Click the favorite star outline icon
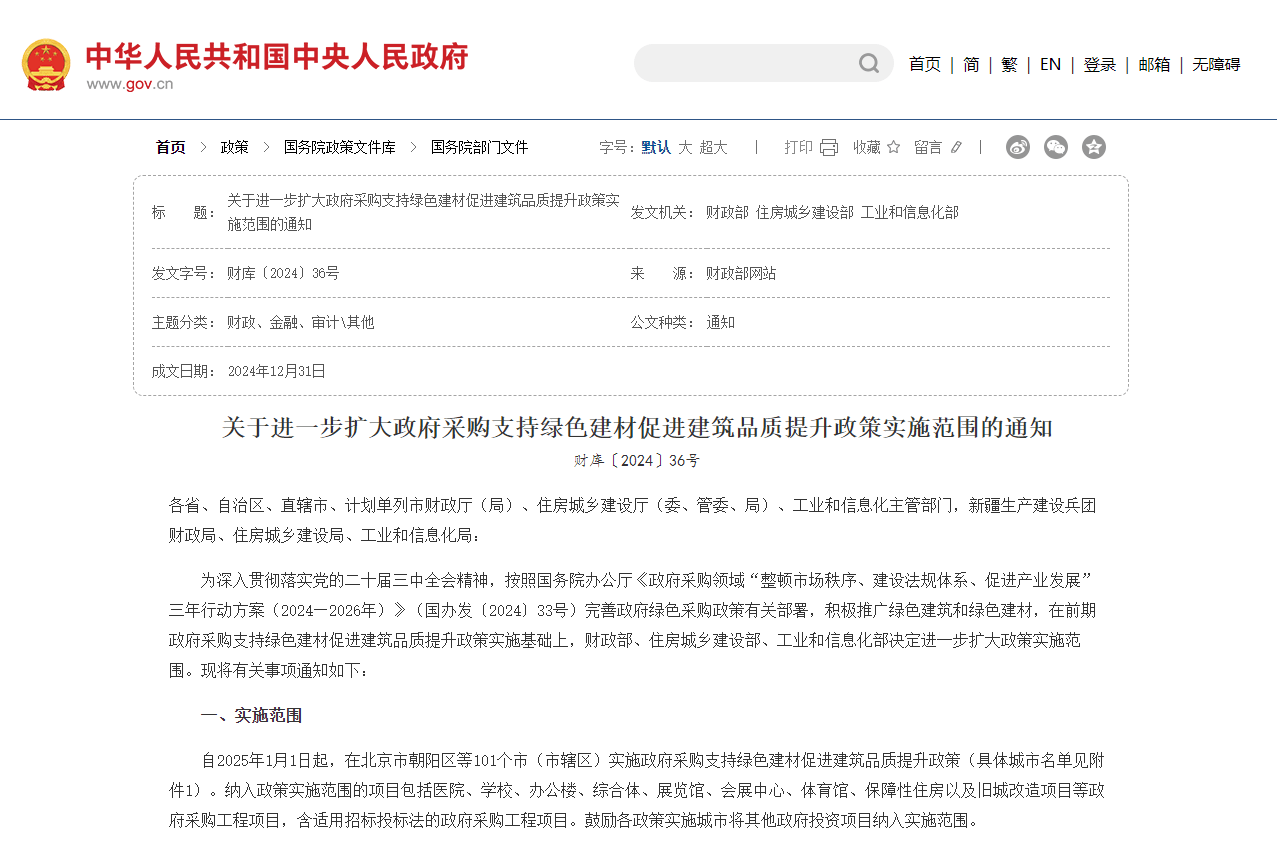The width and height of the screenshot is (1277, 846). click(x=893, y=147)
